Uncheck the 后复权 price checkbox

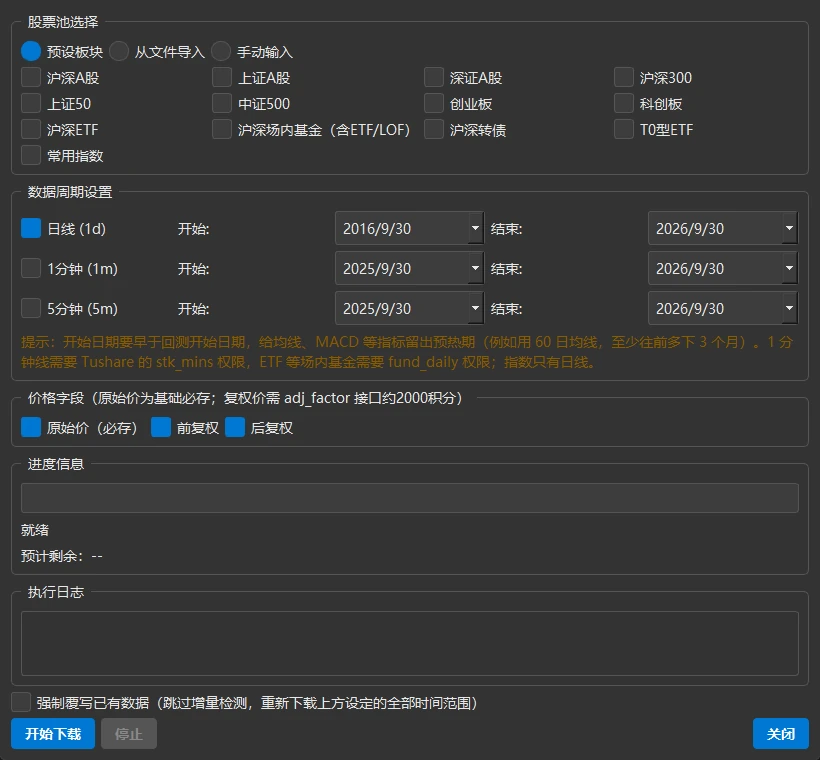click(x=235, y=427)
